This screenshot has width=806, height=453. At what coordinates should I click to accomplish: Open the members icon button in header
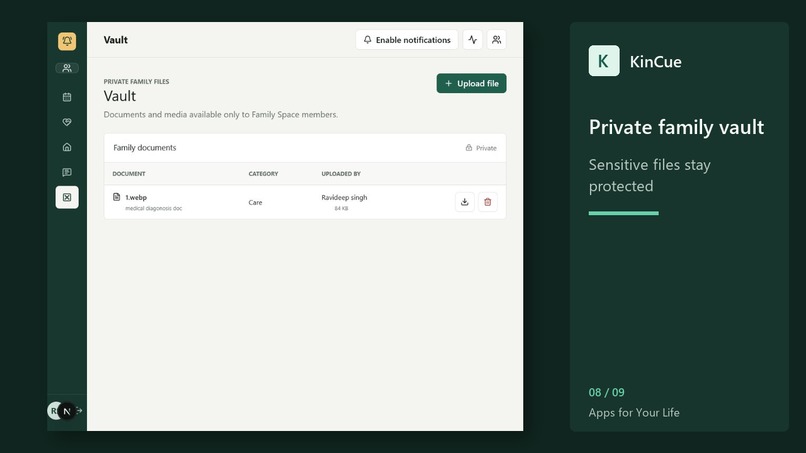tap(497, 40)
